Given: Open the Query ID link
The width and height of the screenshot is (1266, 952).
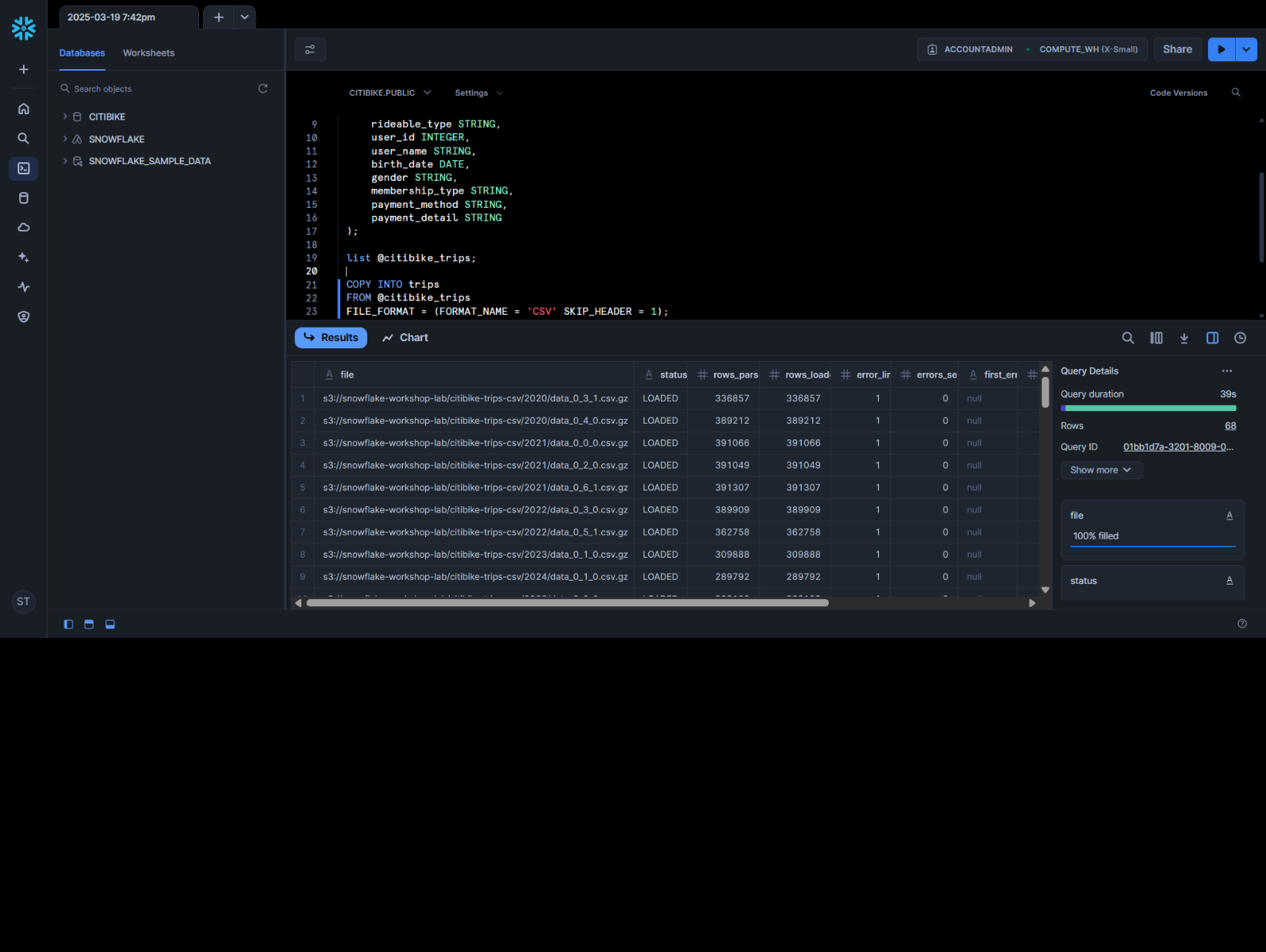Looking at the screenshot, I should [x=1177, y=447].
